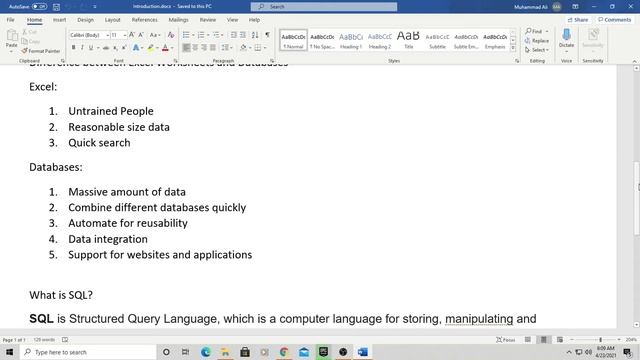This screenshot has width=640, height=360.
Task: Click the Cut icon
Action: pos(25,32)
